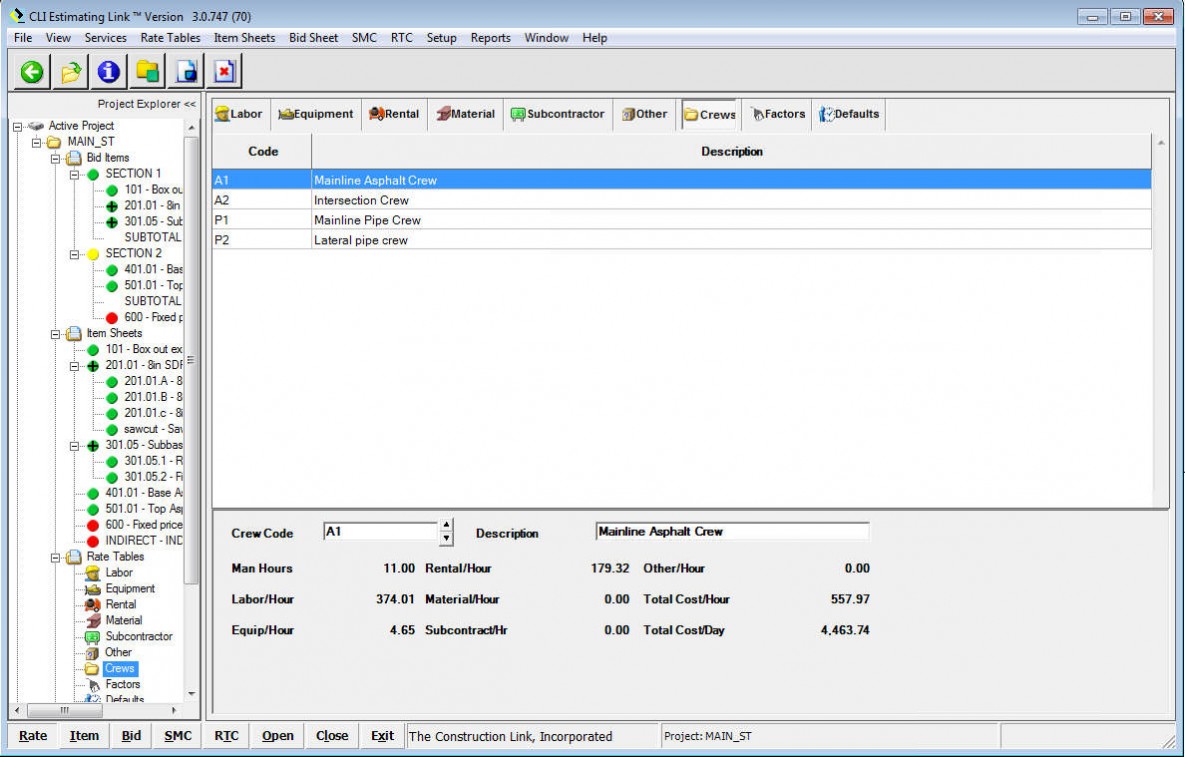Select the Mainline Pipe Crew row
Screen dimensions: 1185x757
point(682,220)
